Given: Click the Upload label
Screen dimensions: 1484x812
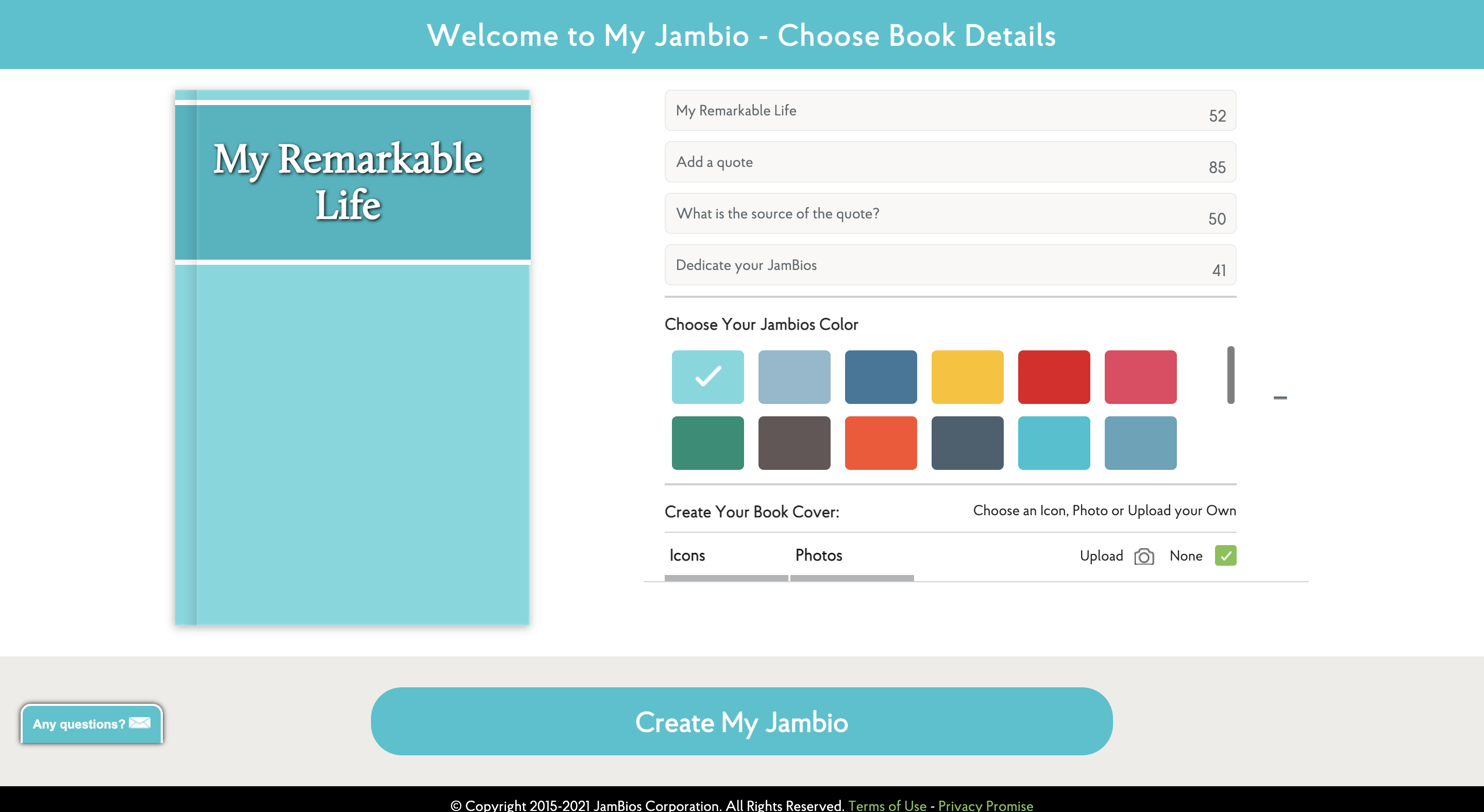Looking at the screenshot, I should [1101, 556].
